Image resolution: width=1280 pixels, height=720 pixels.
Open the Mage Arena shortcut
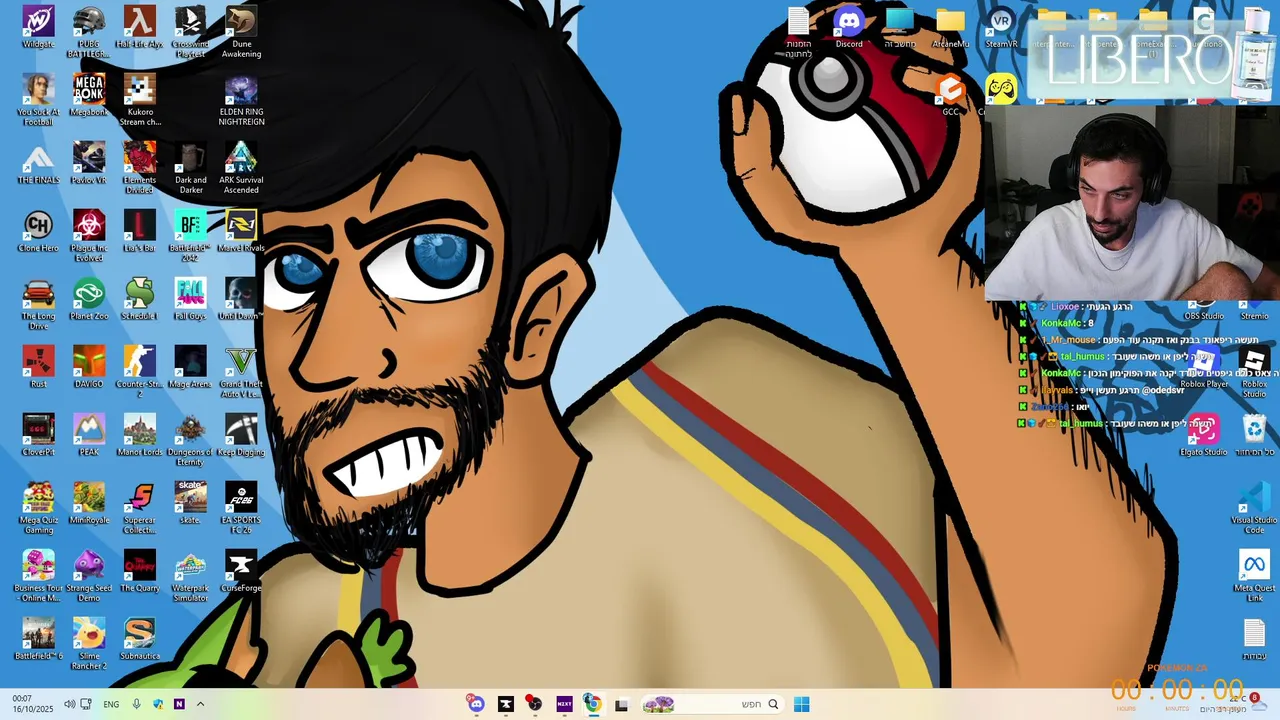coord(190,367)
